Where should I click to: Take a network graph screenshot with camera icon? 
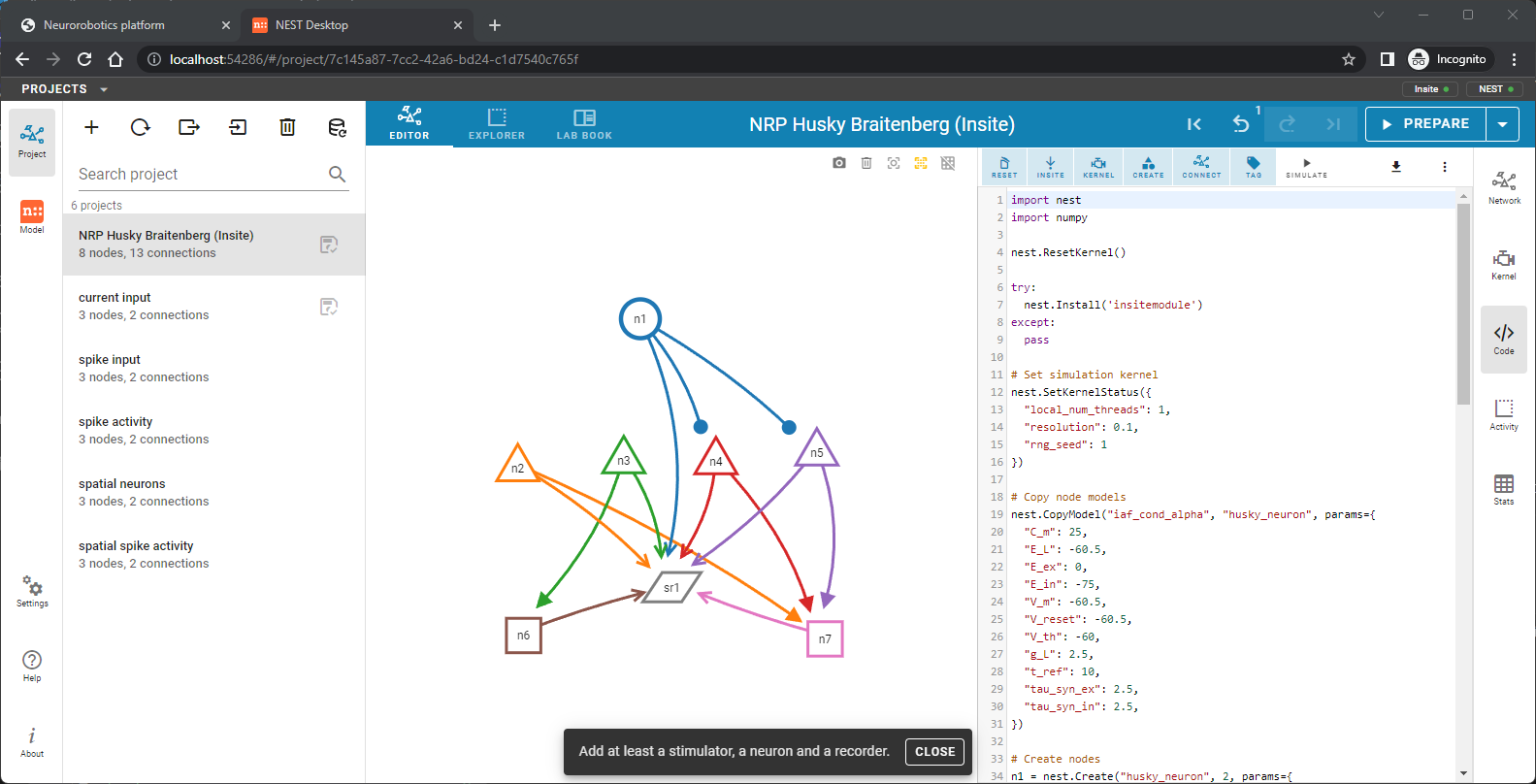[x=839, y=163]
